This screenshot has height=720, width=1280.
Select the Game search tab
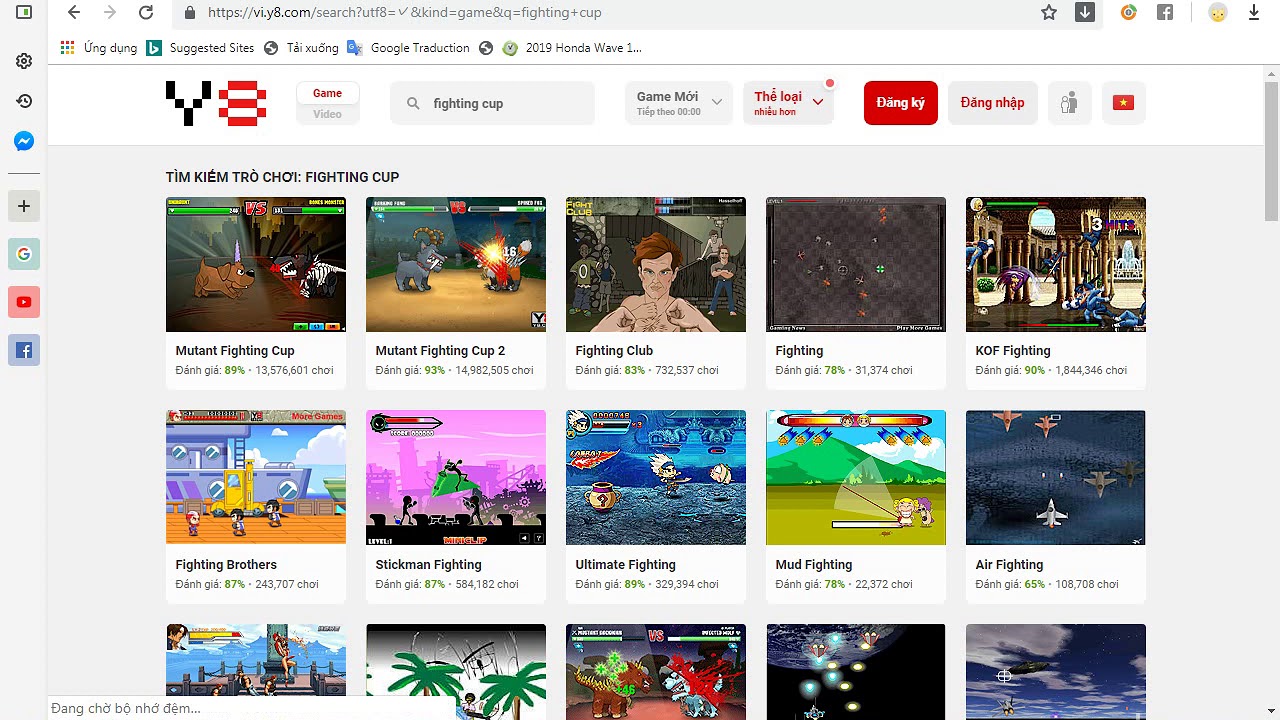click(328, 93)
